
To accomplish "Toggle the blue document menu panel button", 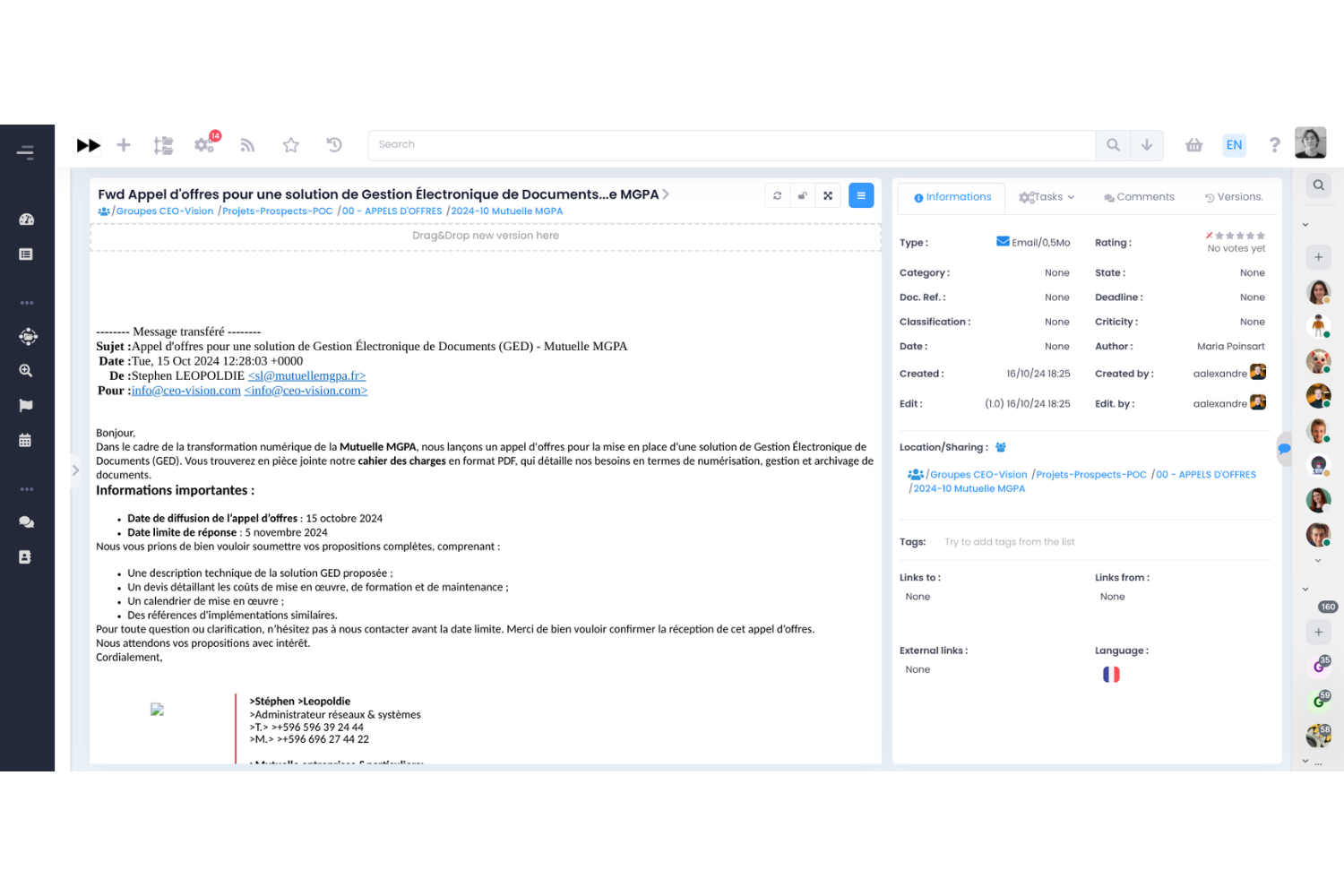I will tap(861, 195).
